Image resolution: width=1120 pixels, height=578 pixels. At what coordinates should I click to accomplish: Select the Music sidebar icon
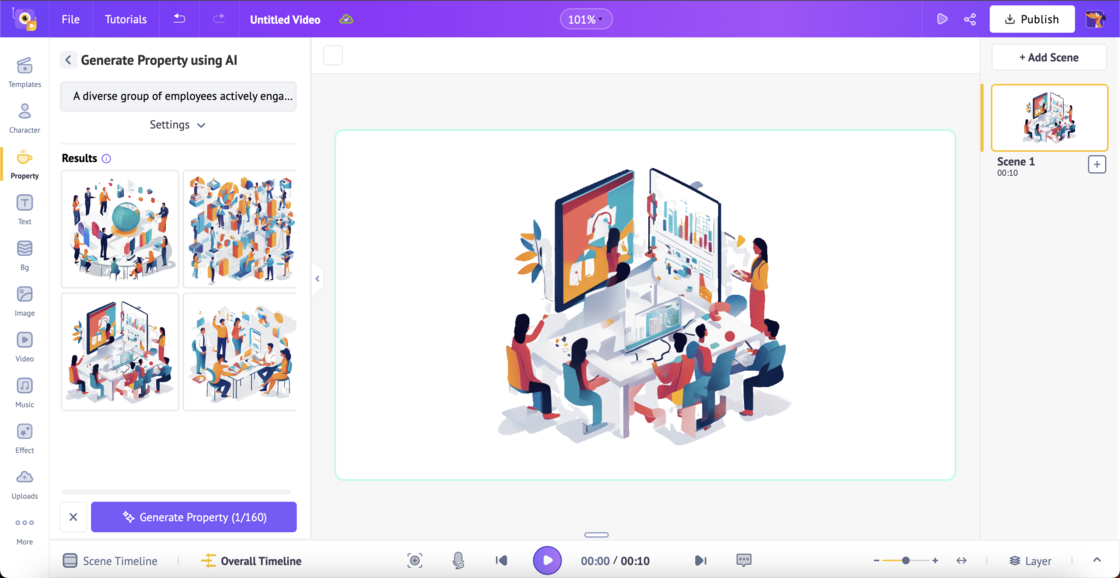(24, 391)
